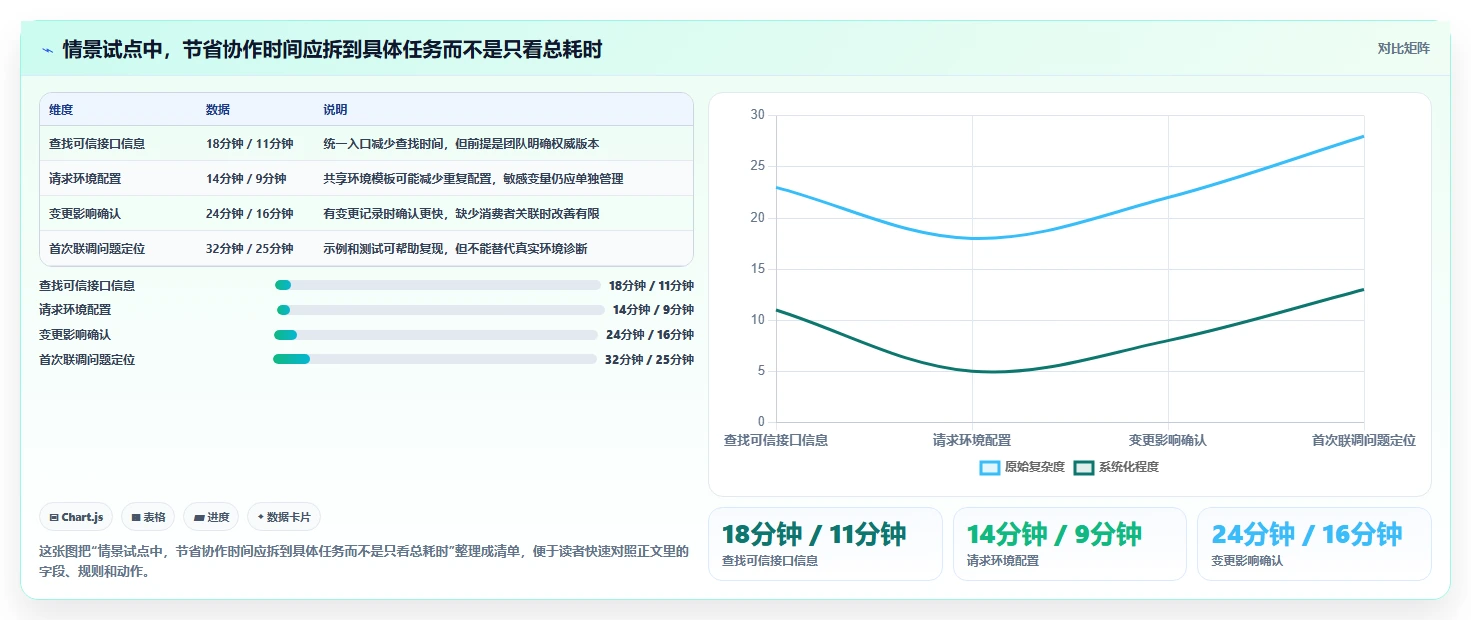Click the description starting 统一入口减少查找时间
This screenshot has width=1471, height=620.
461,144
